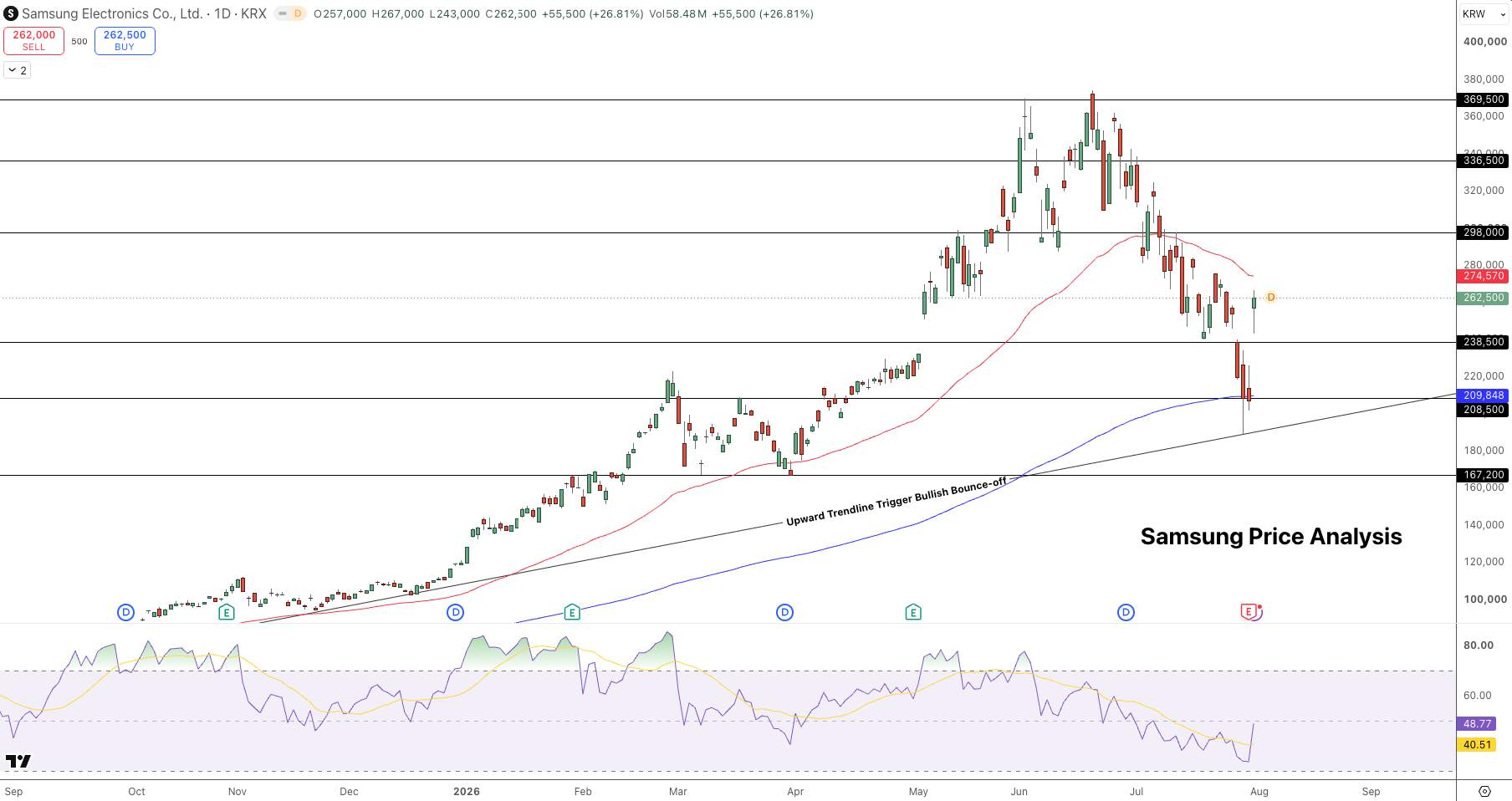Screen dimensions: 1512x801
Task: Click the Jun label on time axis
Action: [x=1019, y=791]
